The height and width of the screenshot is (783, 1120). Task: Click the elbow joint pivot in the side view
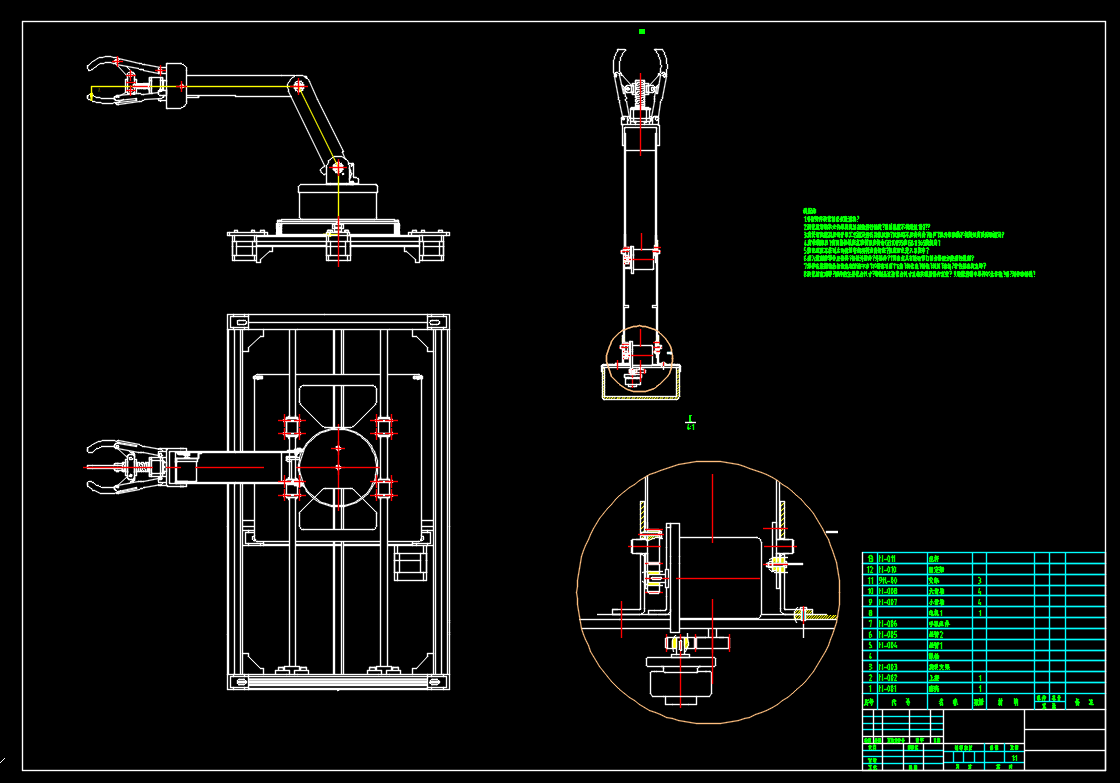(x=299, y=86)
